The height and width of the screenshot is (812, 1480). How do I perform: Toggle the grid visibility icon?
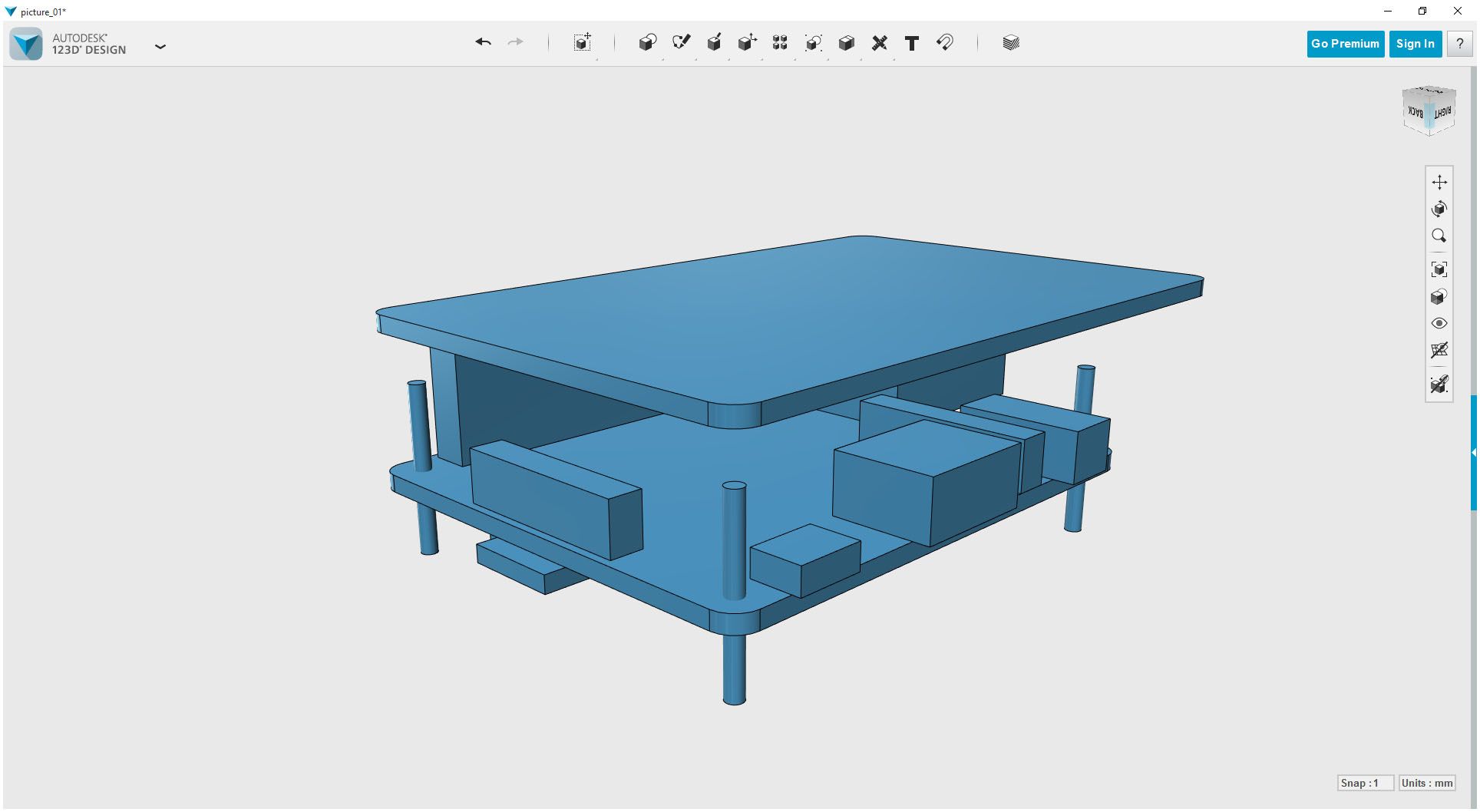tap(1439, 350)
